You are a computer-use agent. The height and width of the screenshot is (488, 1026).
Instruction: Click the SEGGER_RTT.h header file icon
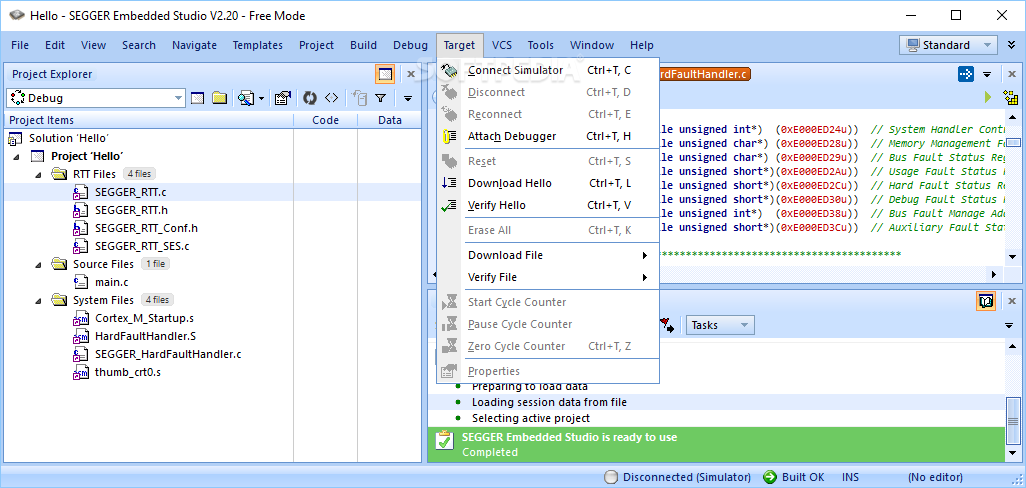click(x=80, y=211)
